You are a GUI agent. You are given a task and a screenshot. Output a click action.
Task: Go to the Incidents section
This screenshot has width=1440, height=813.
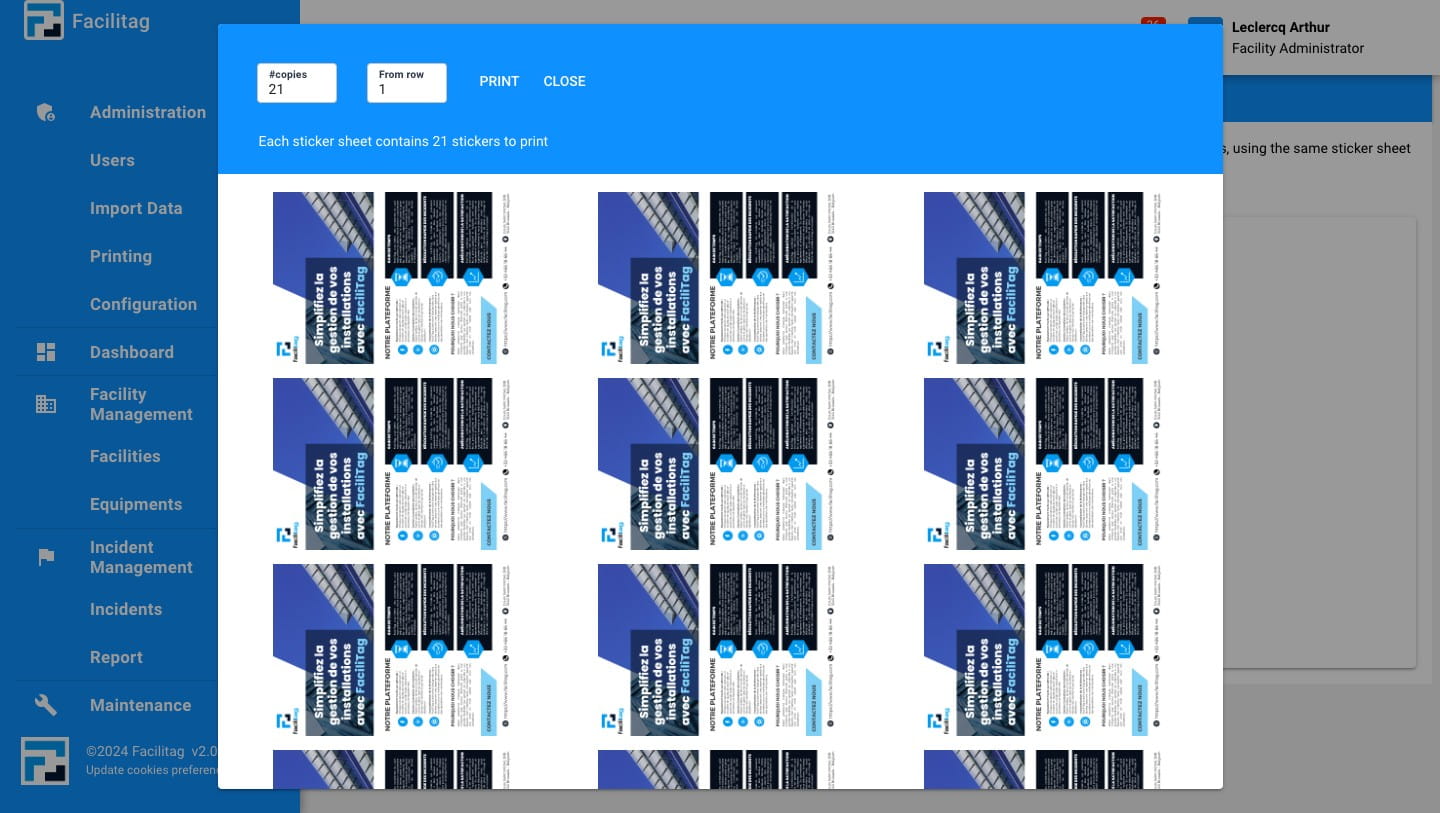126,609
